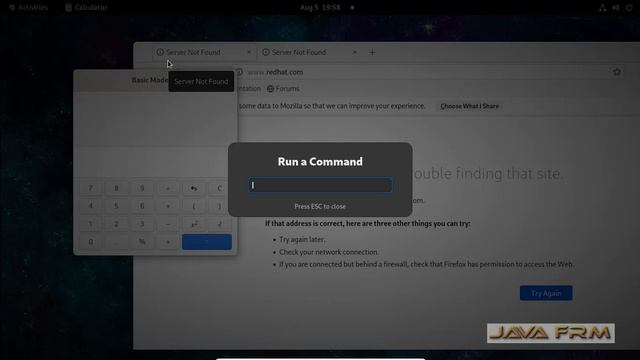Open the Activities overview
640x360 pixels.
29,7
